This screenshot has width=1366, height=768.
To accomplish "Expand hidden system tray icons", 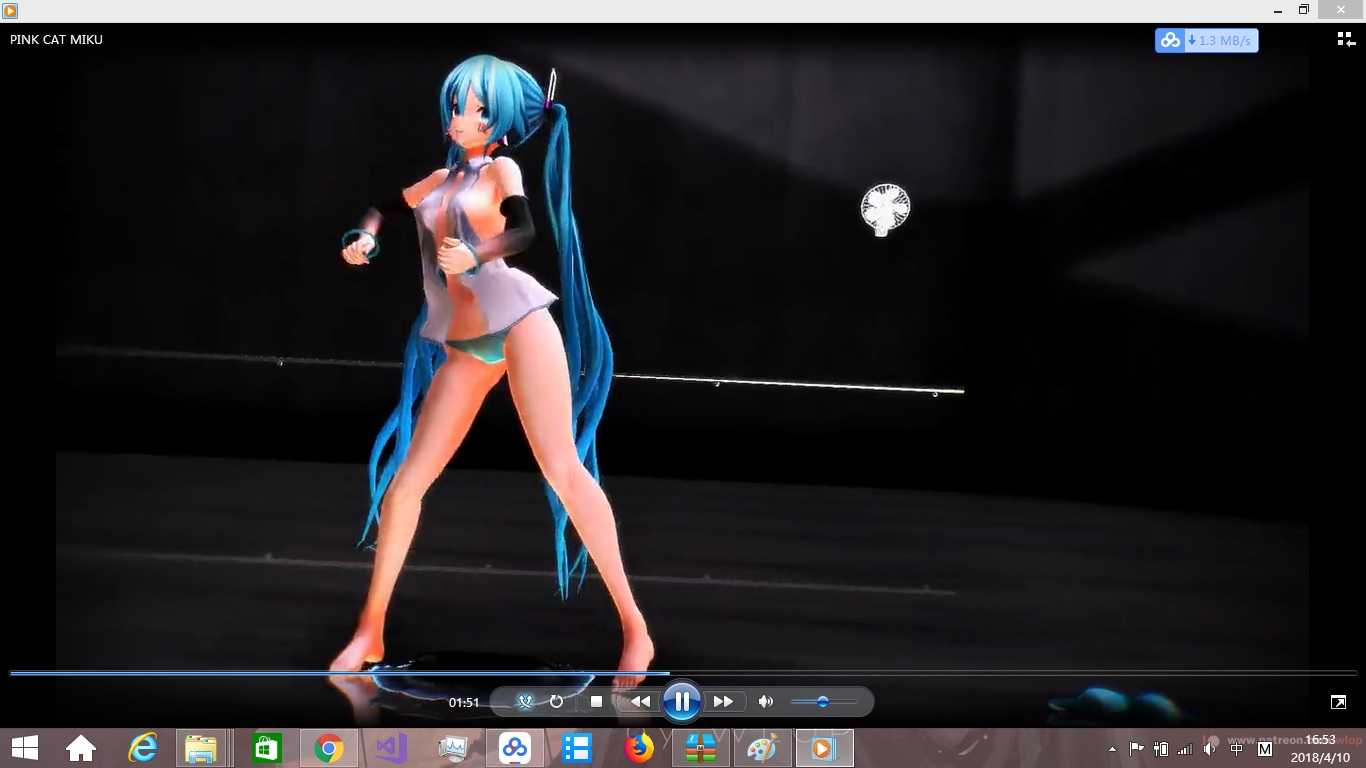I will (1113, 749).
